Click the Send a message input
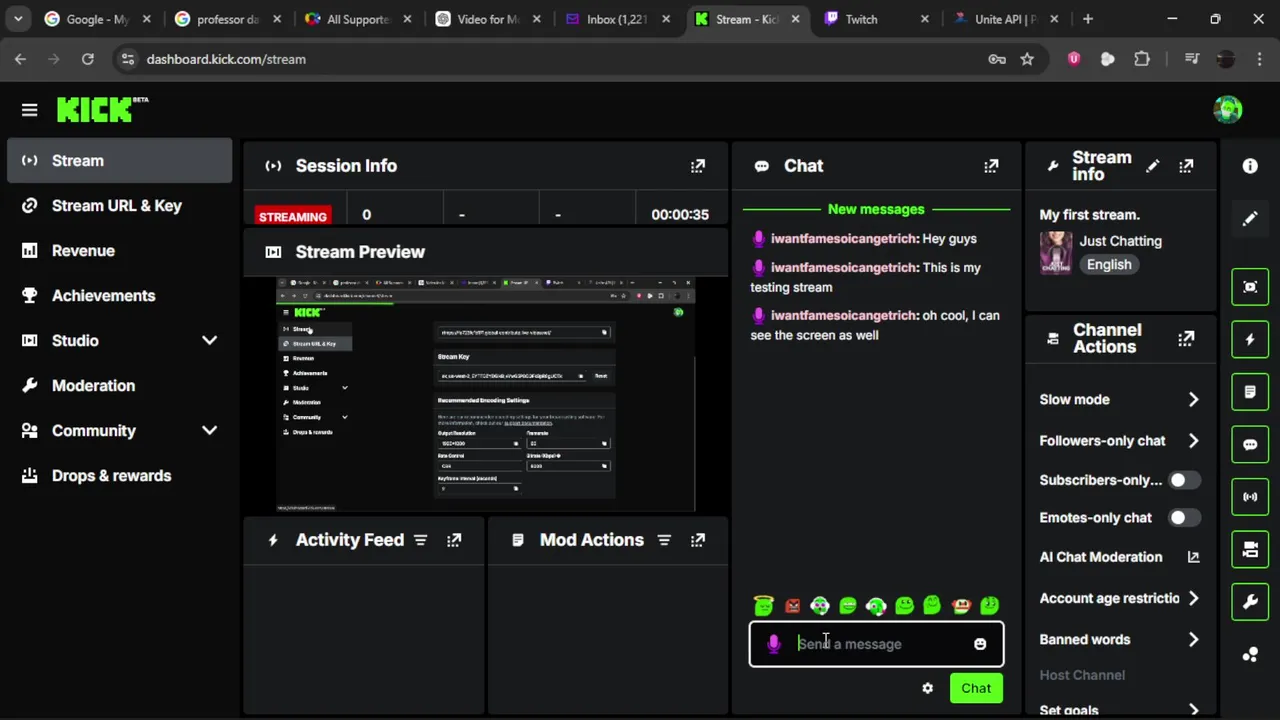The image size is (1280, 720). (876, 644)
